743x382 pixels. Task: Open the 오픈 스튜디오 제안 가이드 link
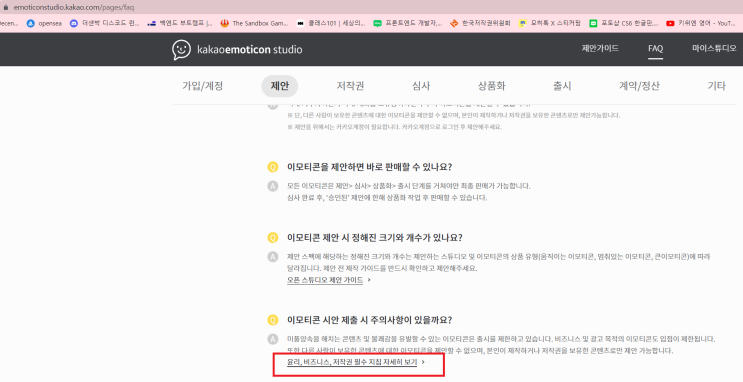pyautogui.click(x=325, y=280)
